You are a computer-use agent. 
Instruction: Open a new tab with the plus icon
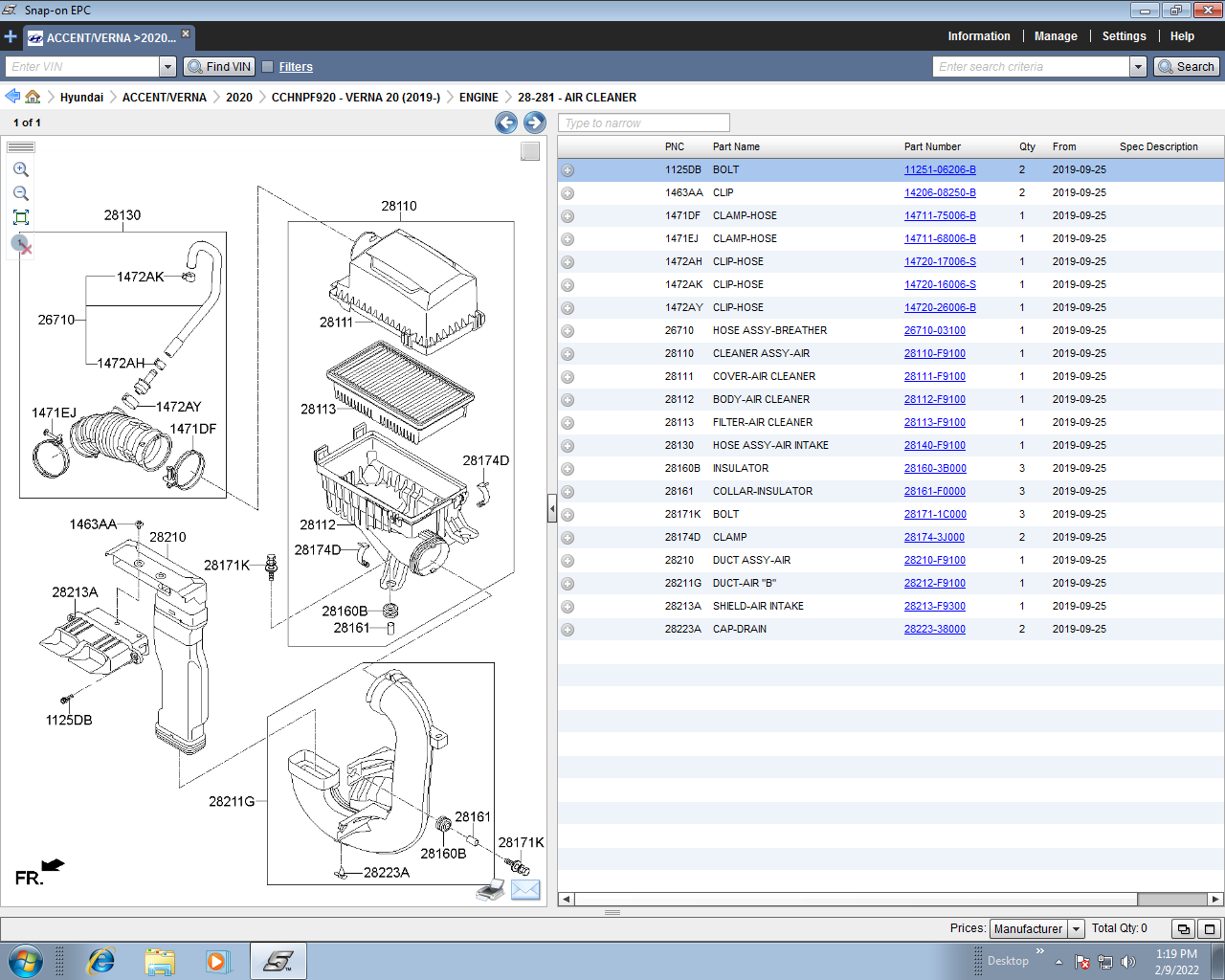pyautogui.click(x=11, y=37)
